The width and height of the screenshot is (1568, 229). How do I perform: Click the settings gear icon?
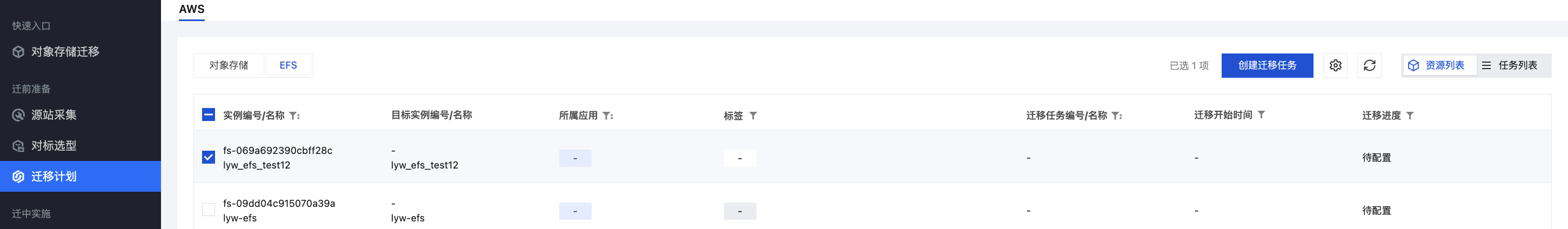click(1335, 66)
